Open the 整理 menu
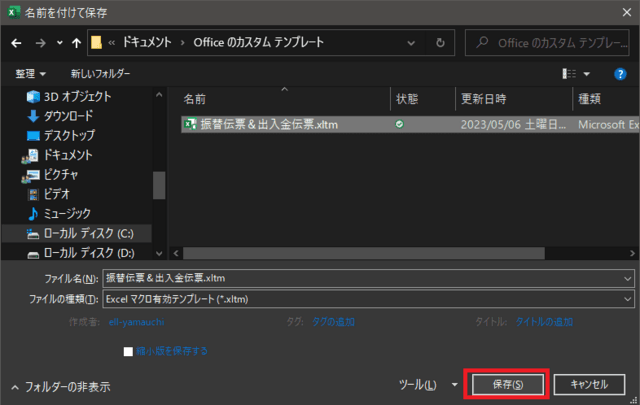The width and height of the screenshot is (640, 405). 30,74
